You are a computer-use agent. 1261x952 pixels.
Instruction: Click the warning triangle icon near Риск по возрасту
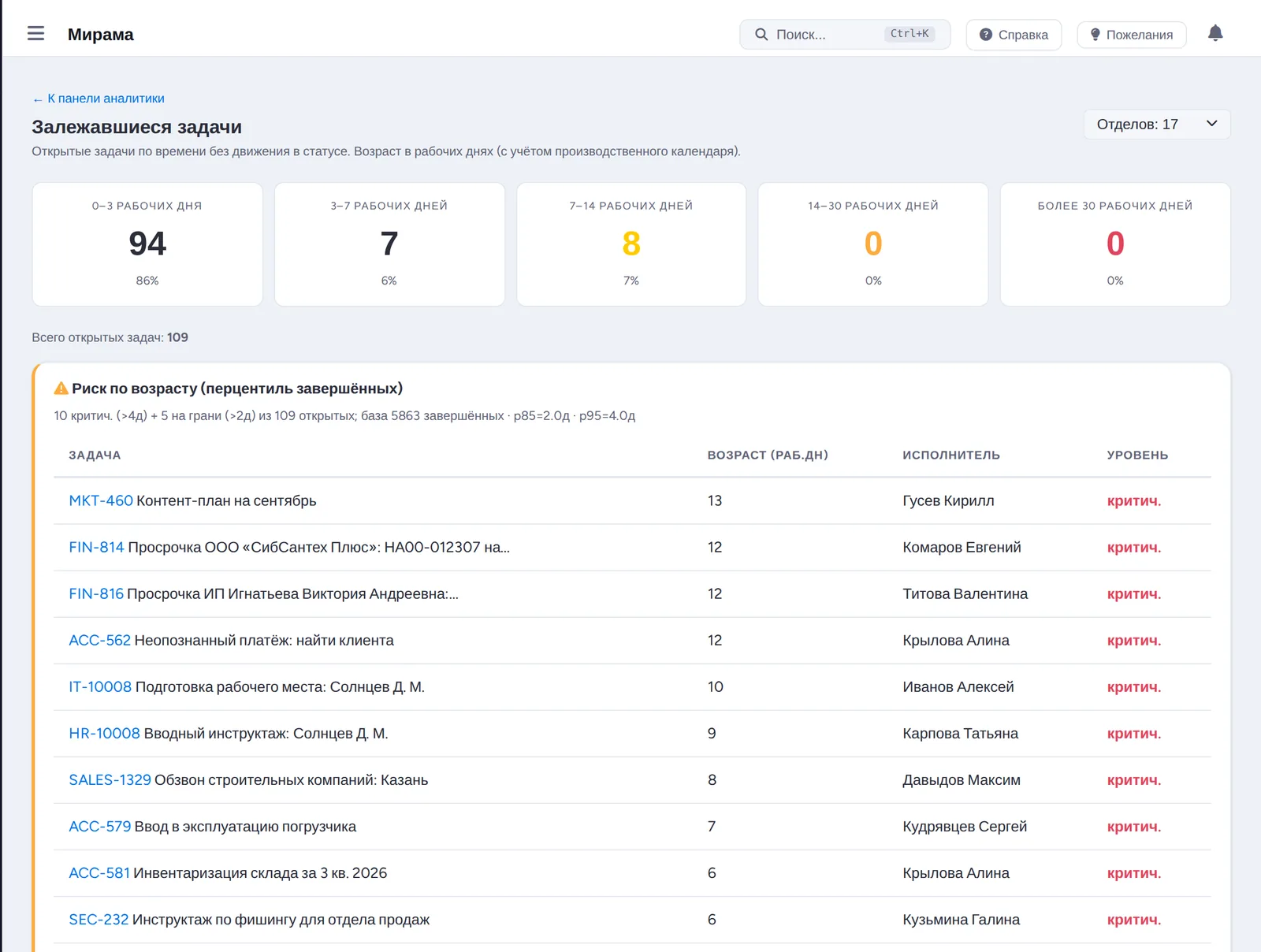[61, 388]
